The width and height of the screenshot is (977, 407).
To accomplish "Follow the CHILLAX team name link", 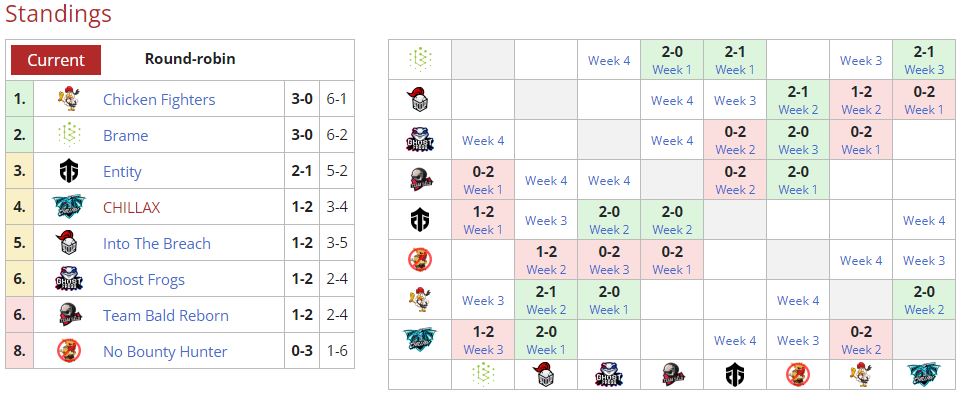I will [x=131, y=207].
